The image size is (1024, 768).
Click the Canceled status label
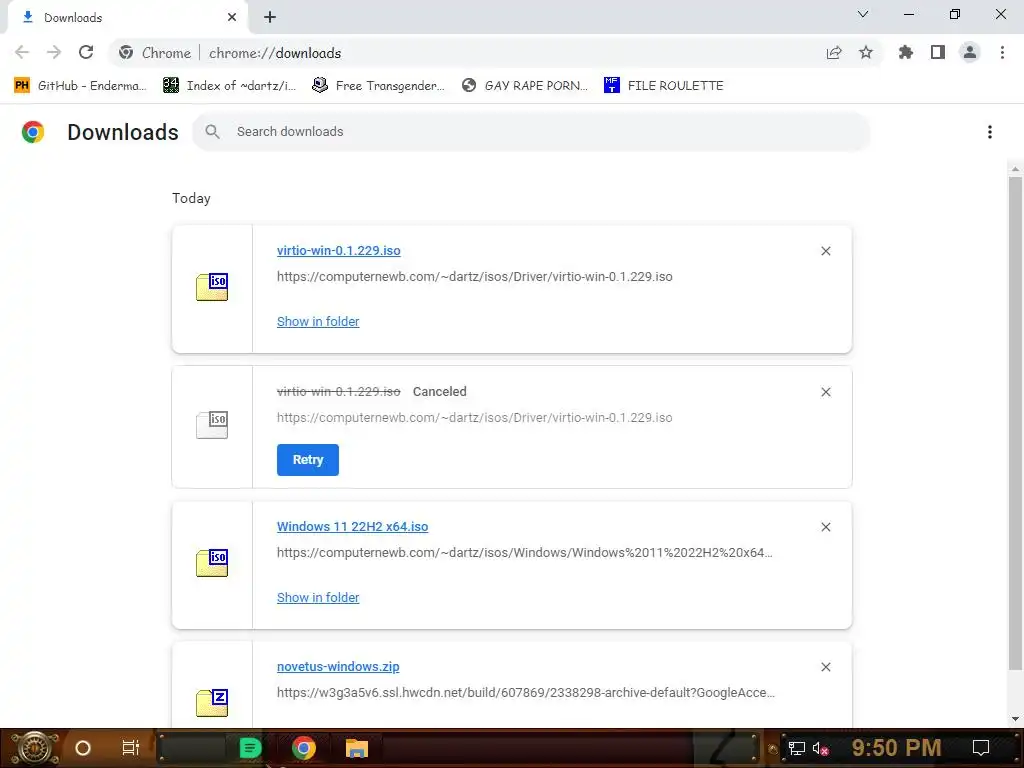(440, 392)
